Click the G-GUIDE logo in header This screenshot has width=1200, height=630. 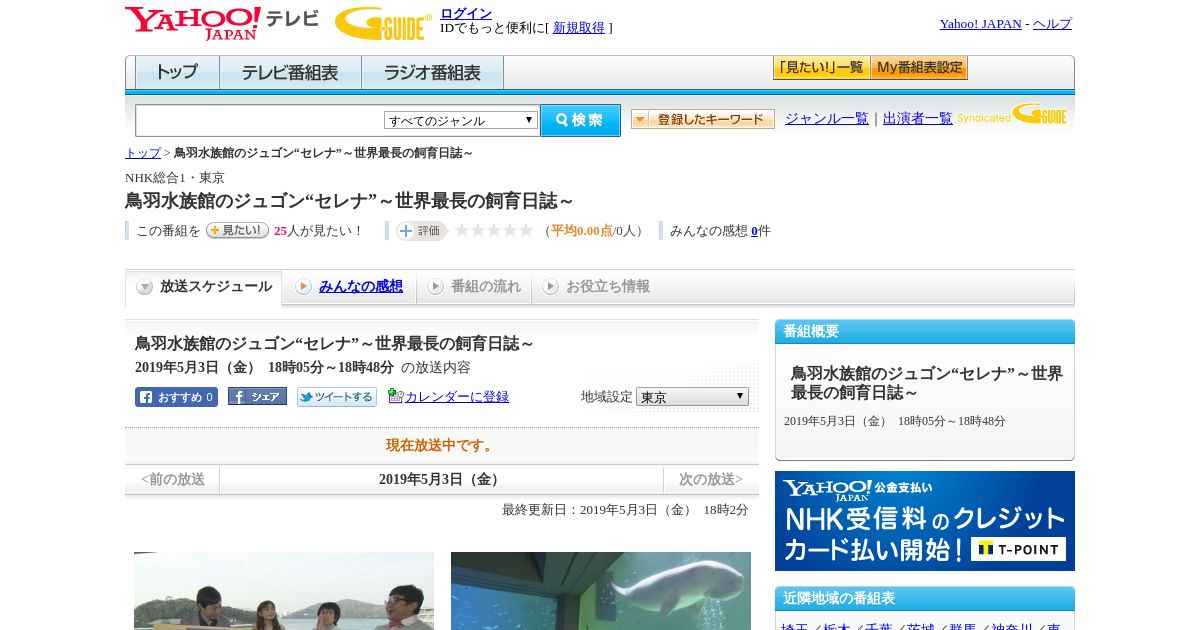(x=383, y=23)
